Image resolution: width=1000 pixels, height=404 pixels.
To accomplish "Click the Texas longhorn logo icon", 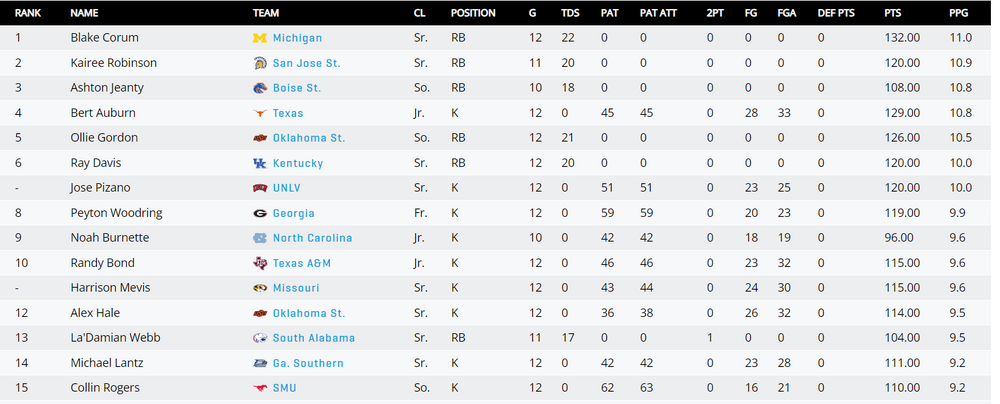I will coord(260,113).
